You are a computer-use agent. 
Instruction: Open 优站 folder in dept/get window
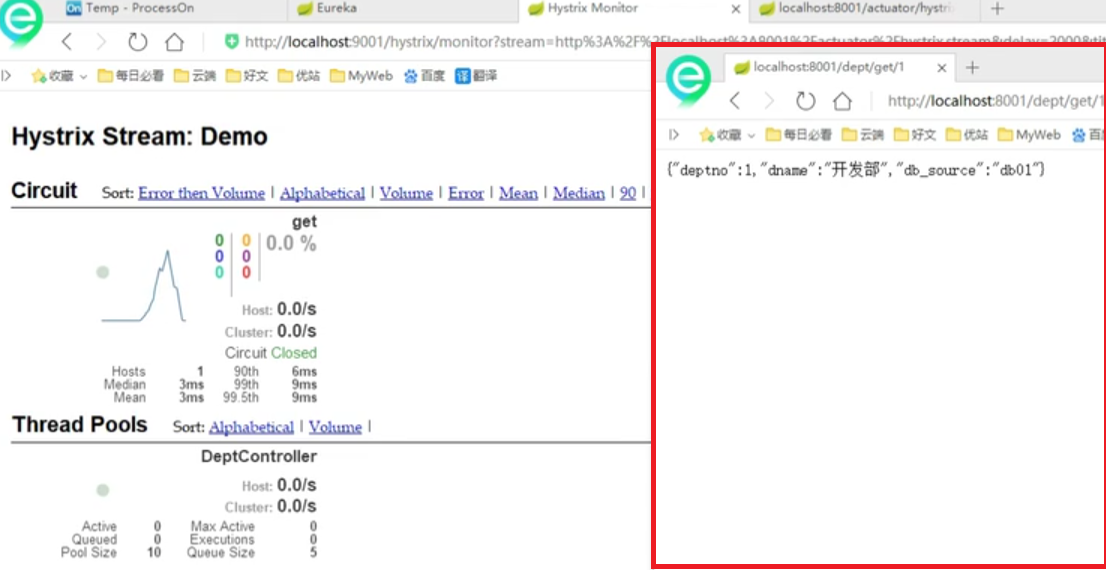pyautogui.click(x=966, y=135)
